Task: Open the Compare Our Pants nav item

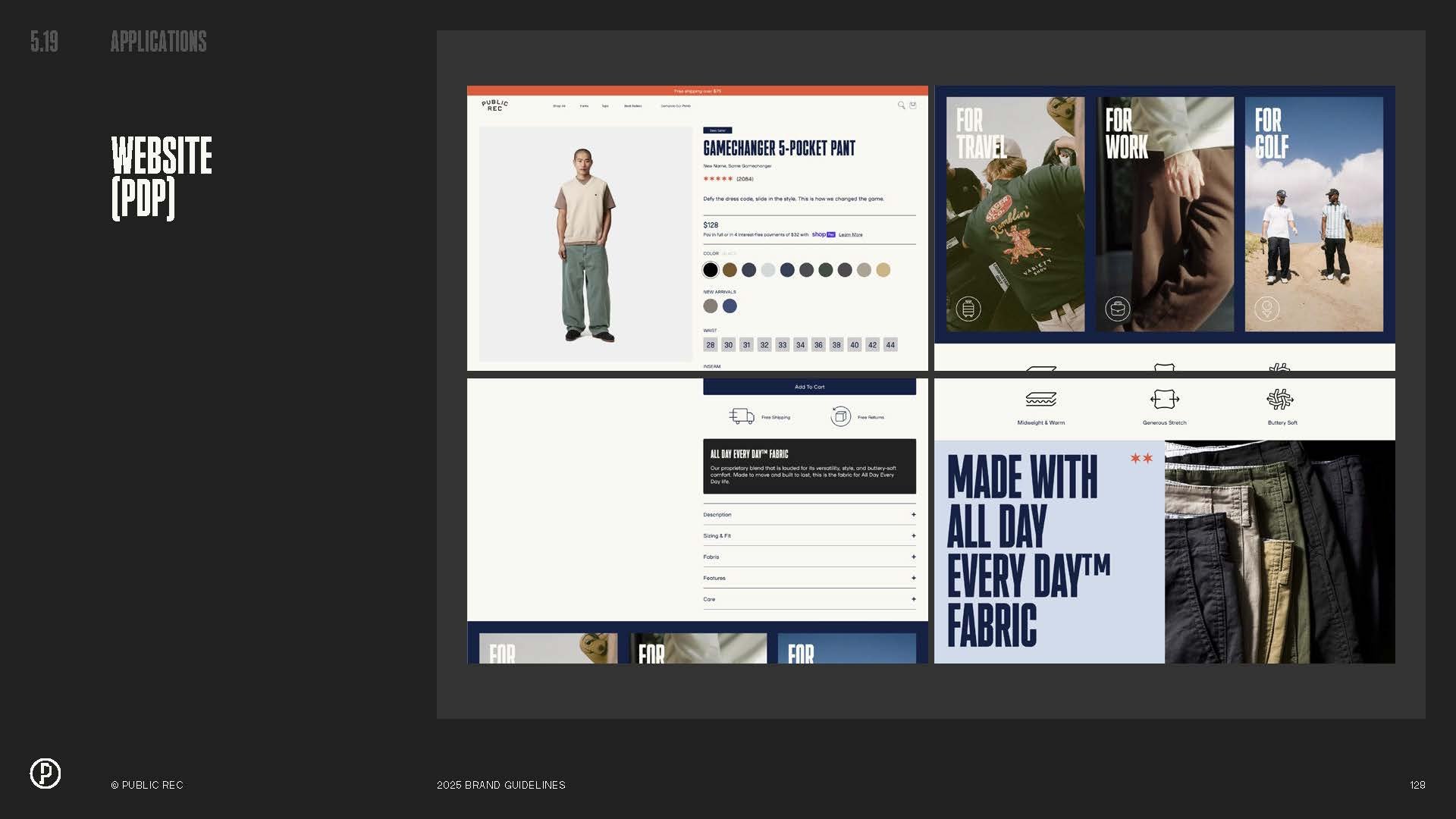Action: coord(676,106)
